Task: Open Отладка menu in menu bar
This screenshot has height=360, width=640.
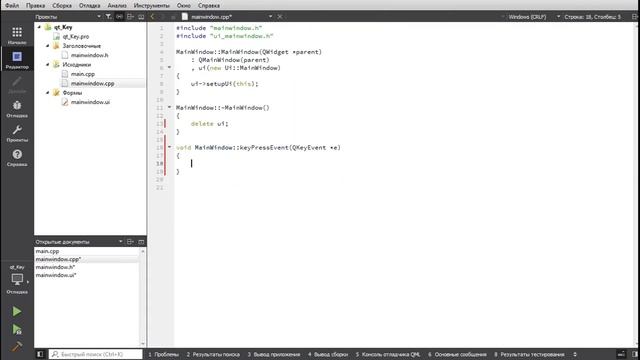Action: pos(89,5)
